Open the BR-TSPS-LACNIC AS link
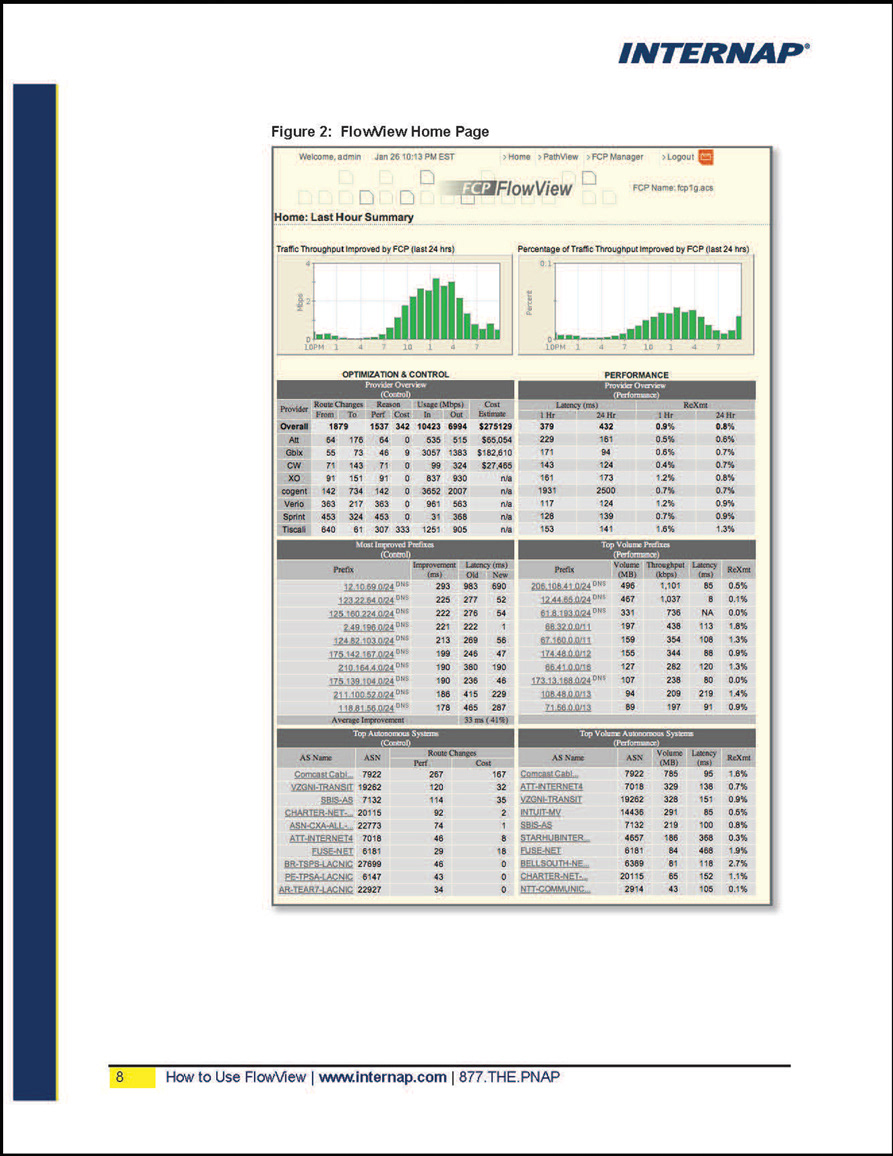This screenshot has height=1156, width=893. (x=319, y=864)
